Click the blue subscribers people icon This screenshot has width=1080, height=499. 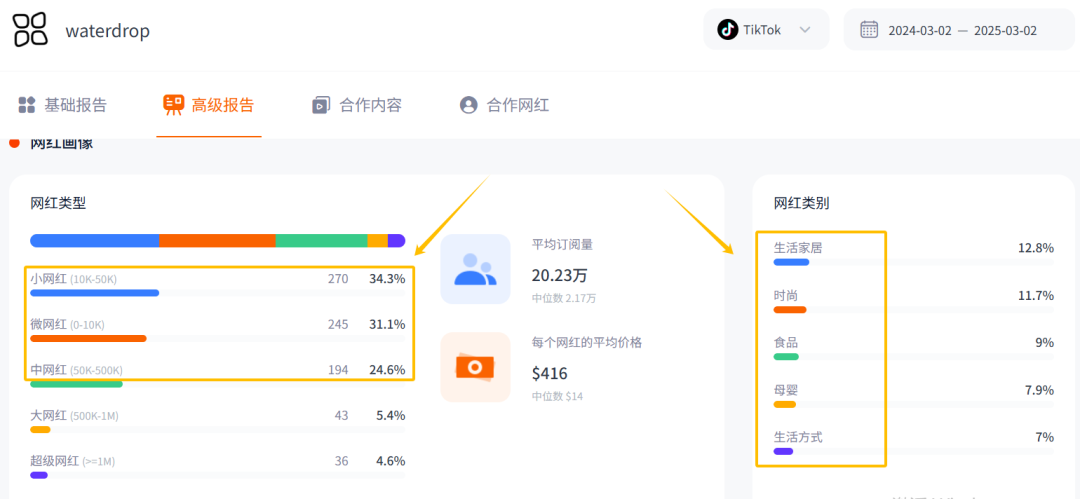(475, 269)
